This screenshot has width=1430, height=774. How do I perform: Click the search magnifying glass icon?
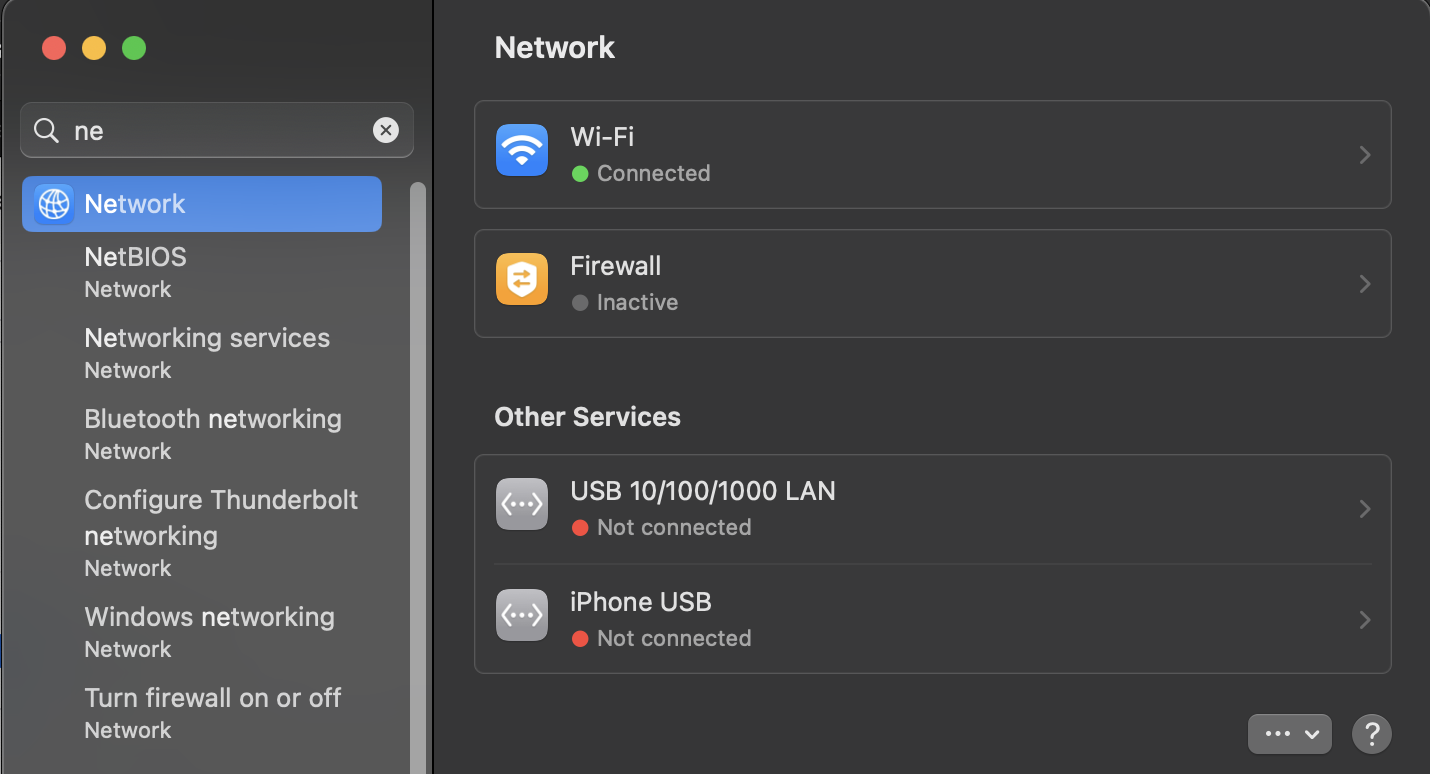click(47, 130)
